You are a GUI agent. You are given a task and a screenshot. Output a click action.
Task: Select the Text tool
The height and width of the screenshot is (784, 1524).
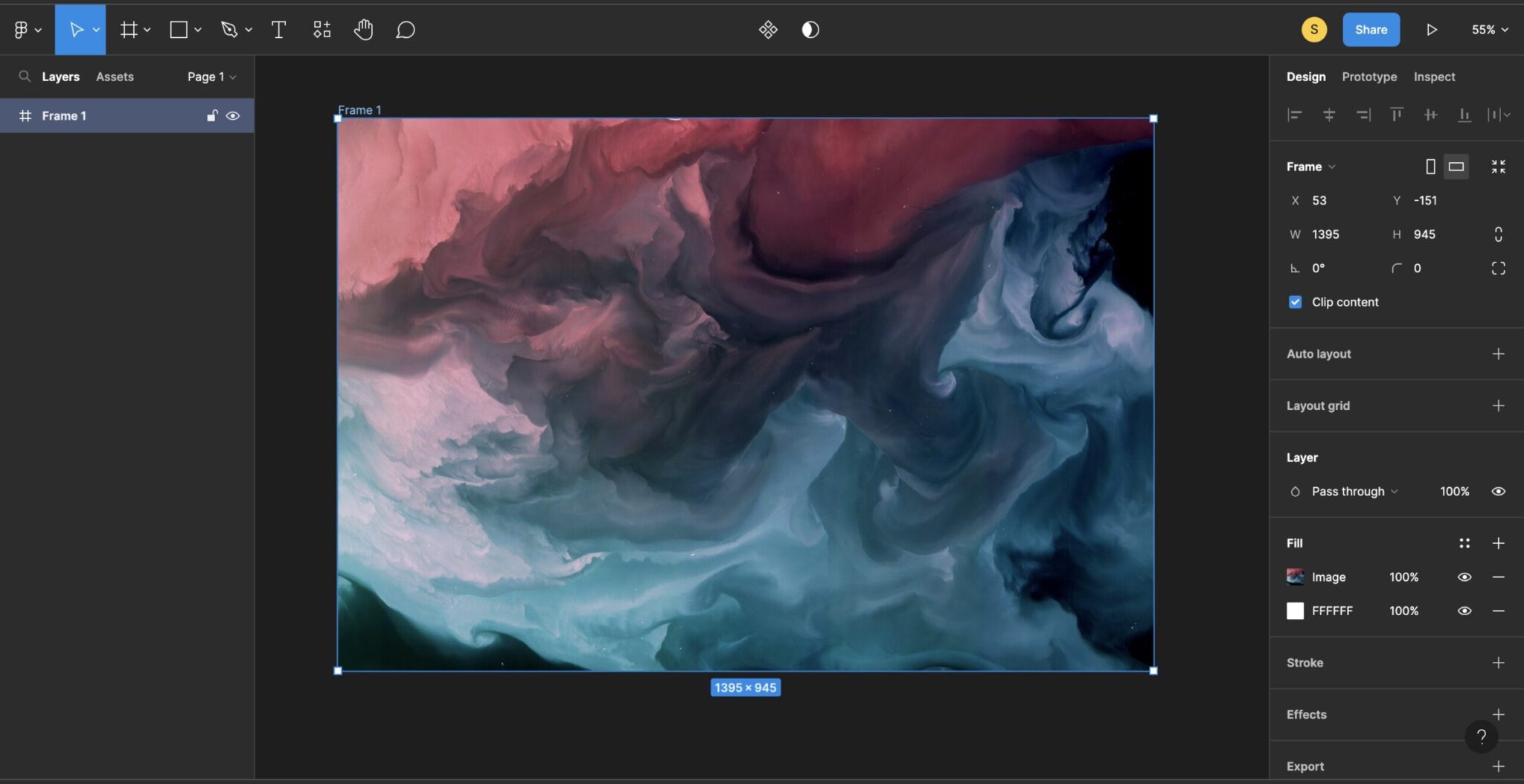coord(278,30)
